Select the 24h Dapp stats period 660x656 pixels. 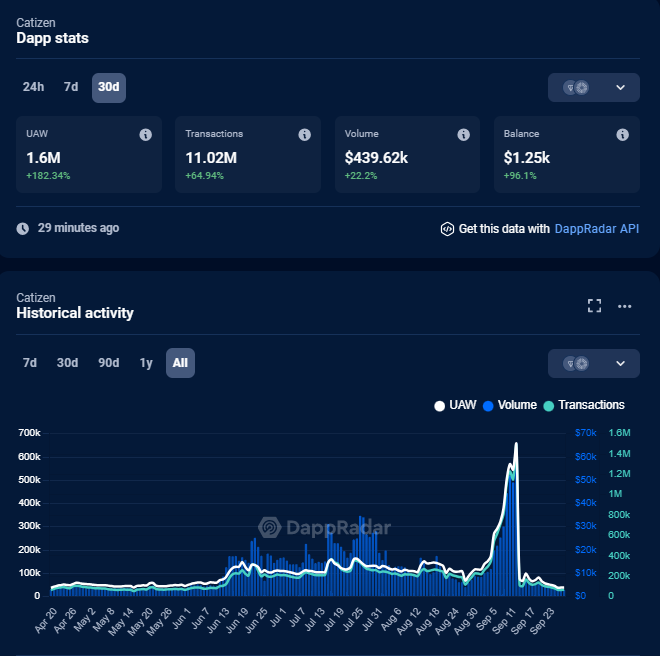coord(33,87)
